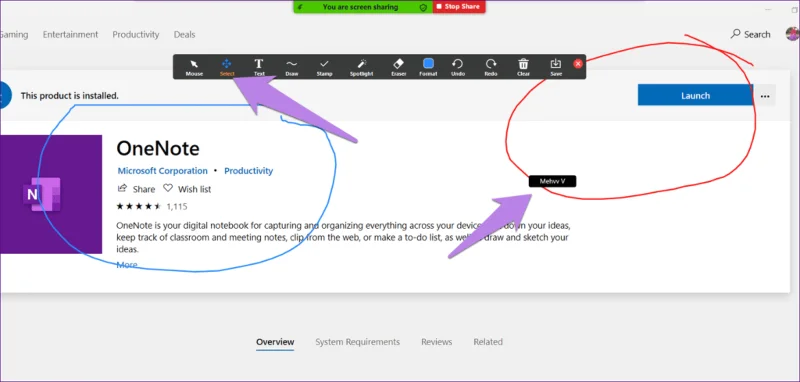Screen dimensions: 800x382
Task: Click the Mehvv V name label
Action: pos(553,181)
